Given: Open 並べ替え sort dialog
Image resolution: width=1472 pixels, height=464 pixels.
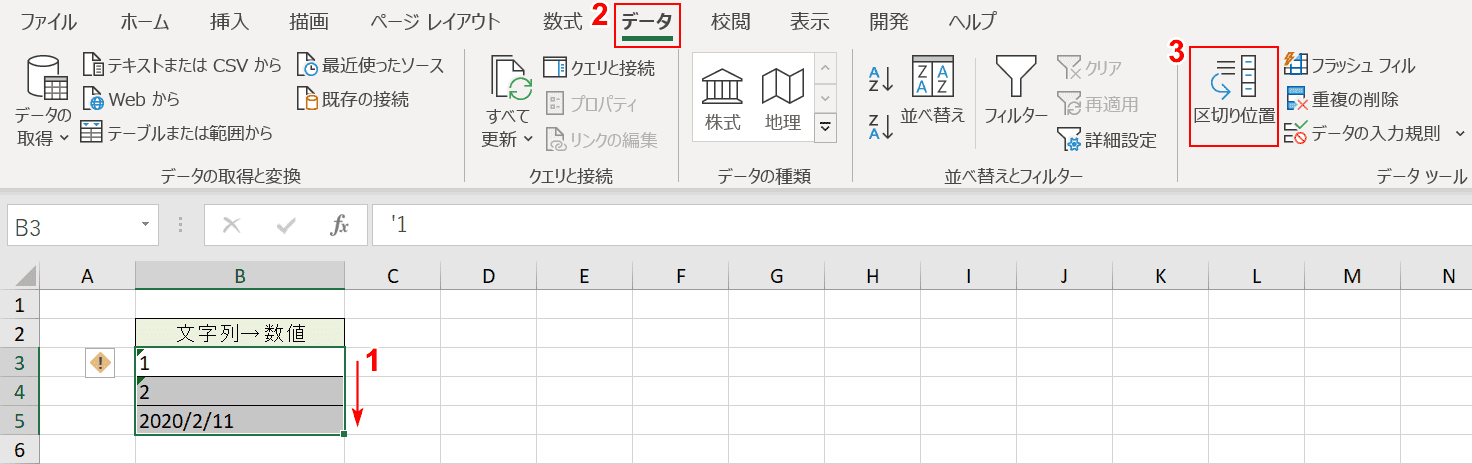Looking at the screenshot, I should [x=933, y=92].
